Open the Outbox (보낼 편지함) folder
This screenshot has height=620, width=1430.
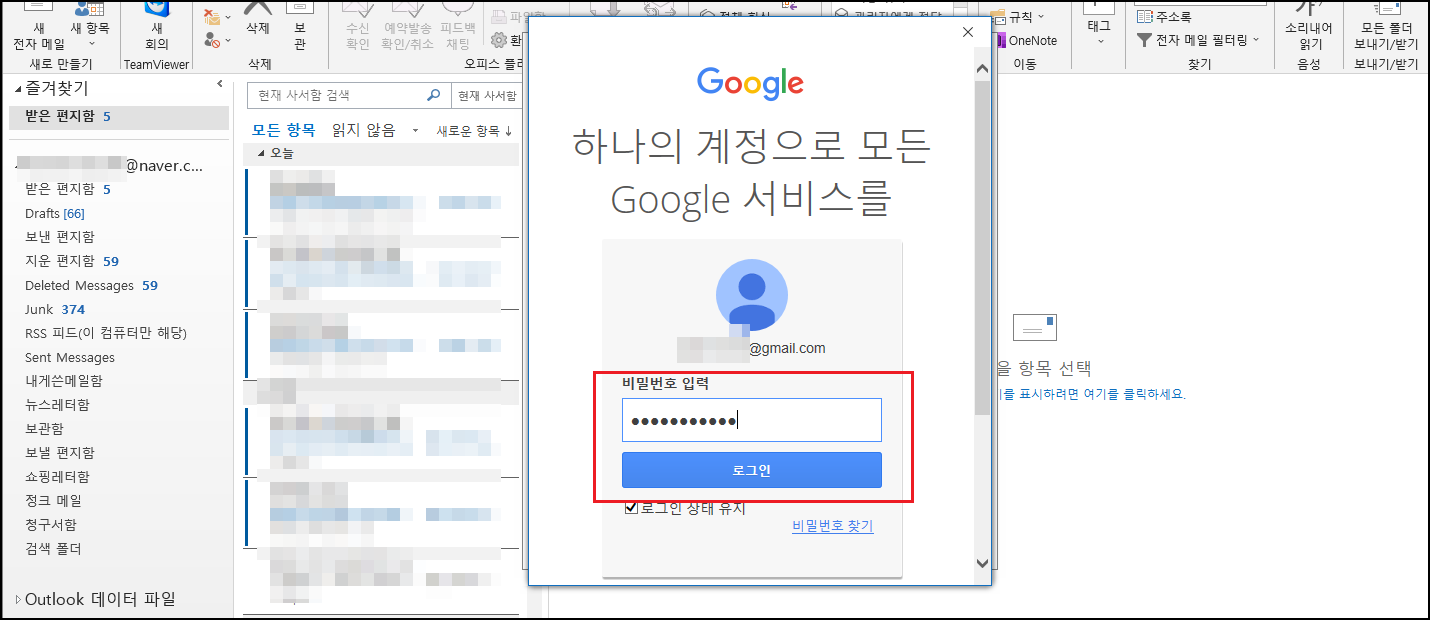[x=60, y=453]
